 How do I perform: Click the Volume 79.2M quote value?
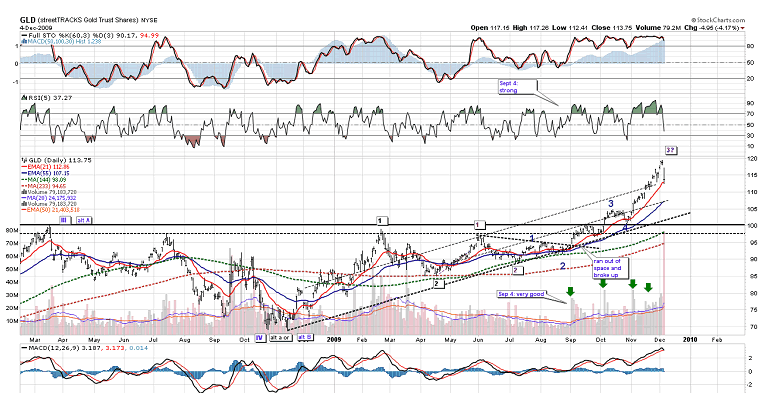click(x=658, y=27)
